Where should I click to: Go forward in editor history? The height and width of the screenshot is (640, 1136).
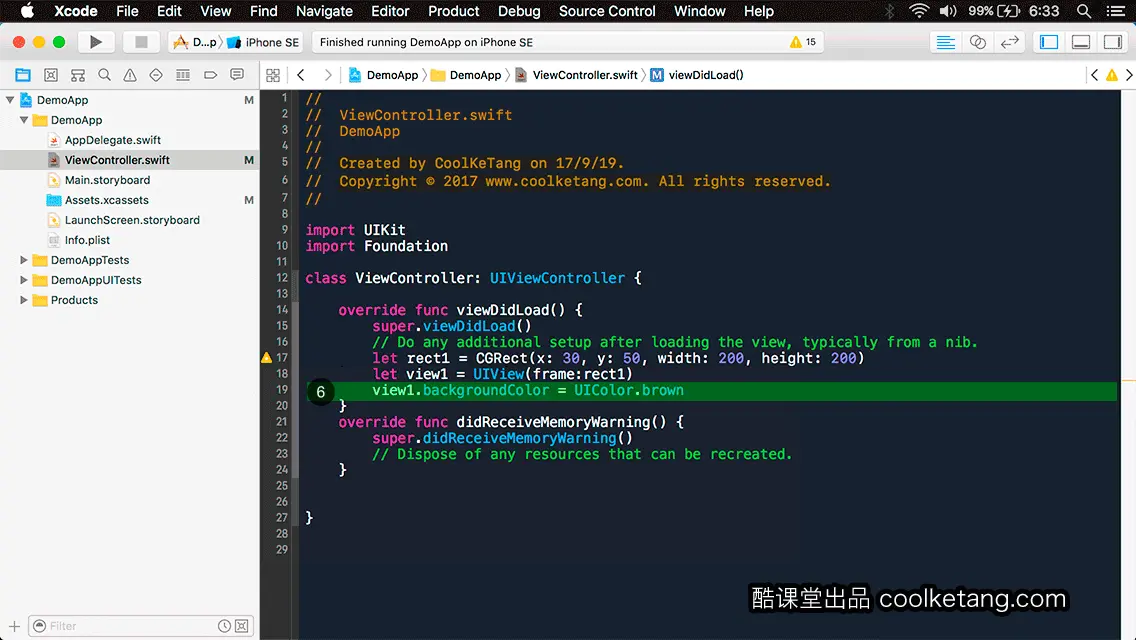(327, 75)
